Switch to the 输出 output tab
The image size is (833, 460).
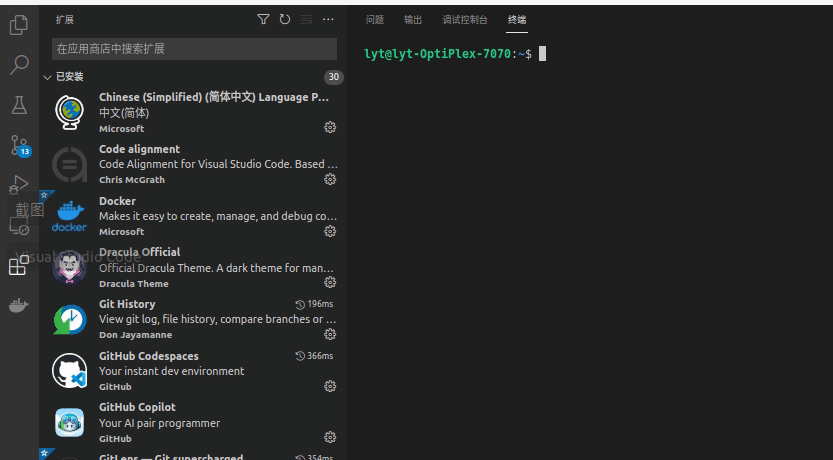413,20
